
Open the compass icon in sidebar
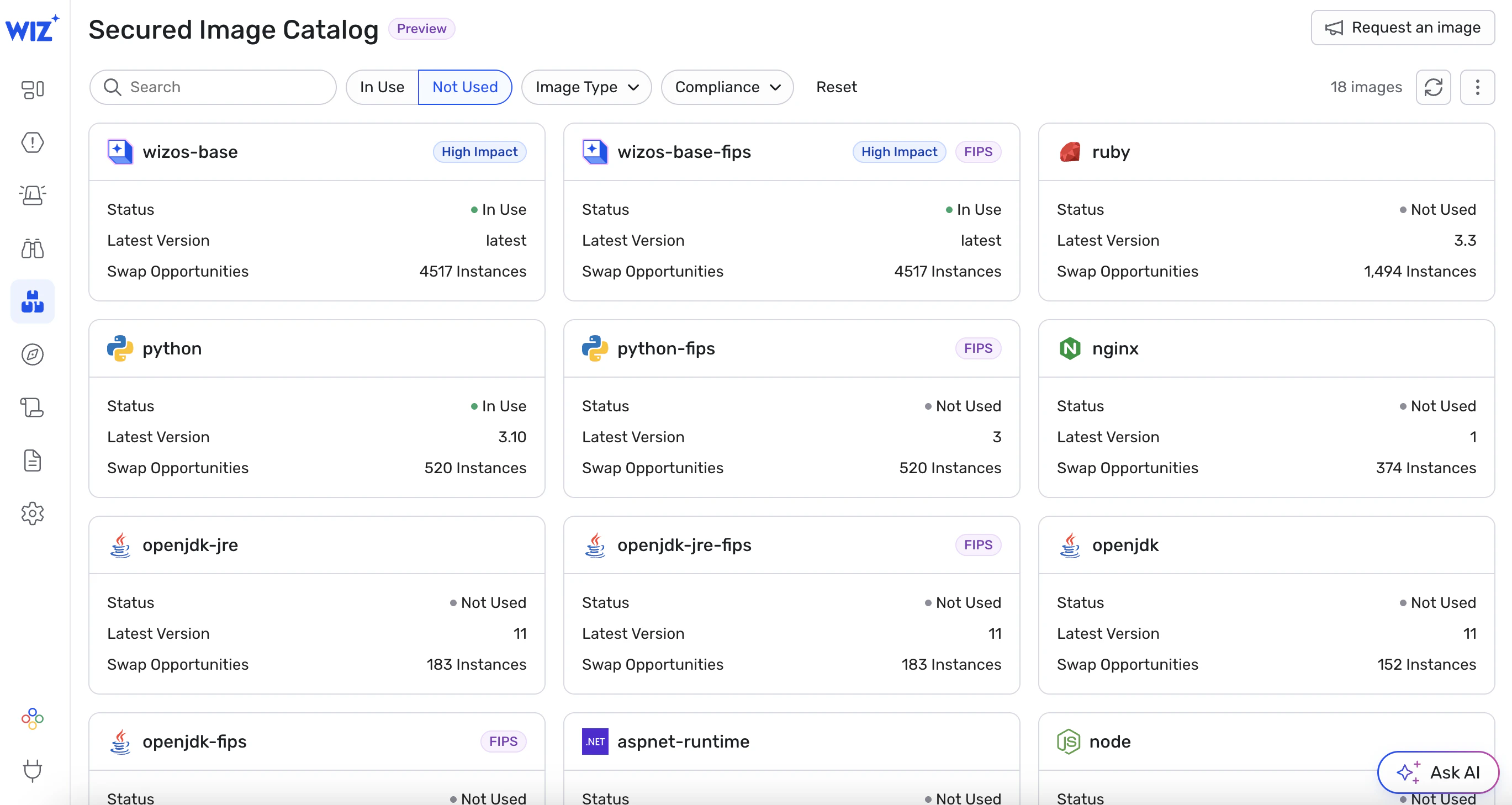click(x=32, y=354)
